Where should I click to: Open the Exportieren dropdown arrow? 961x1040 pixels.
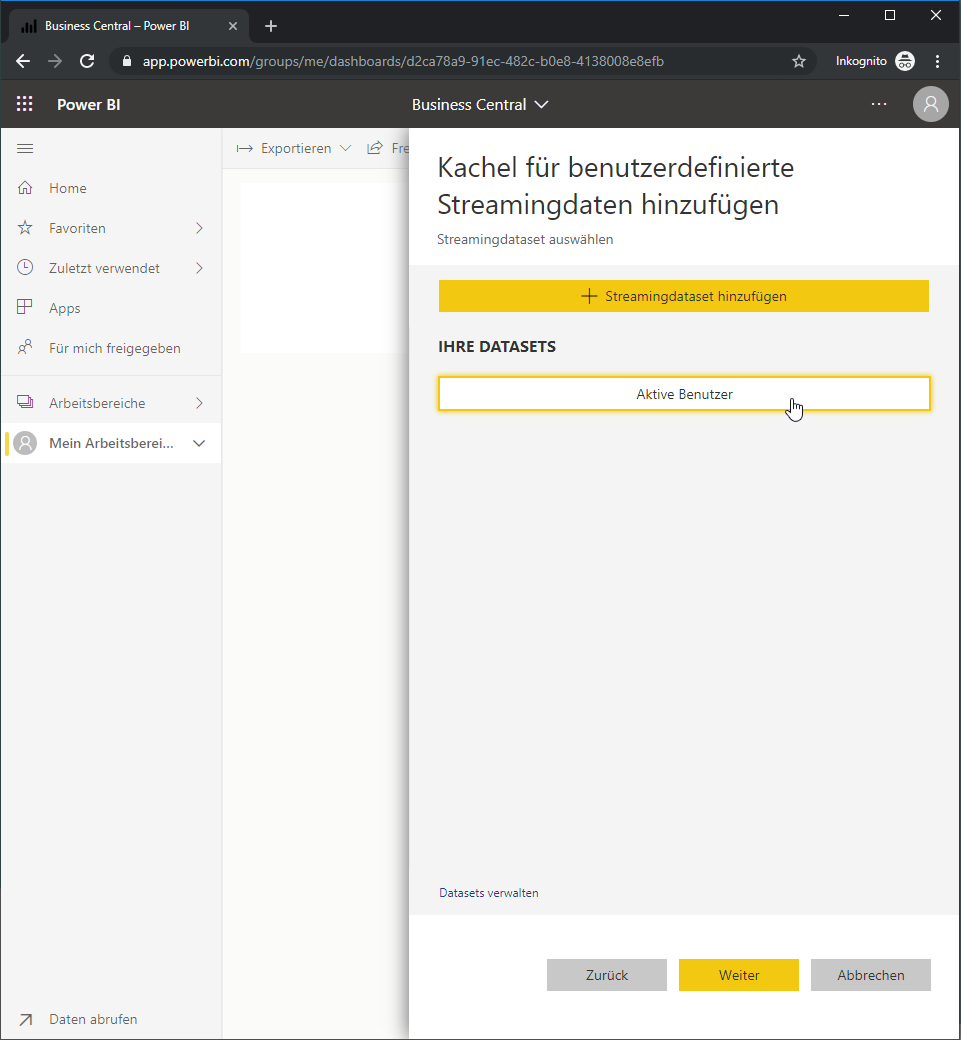pos(345,148)
